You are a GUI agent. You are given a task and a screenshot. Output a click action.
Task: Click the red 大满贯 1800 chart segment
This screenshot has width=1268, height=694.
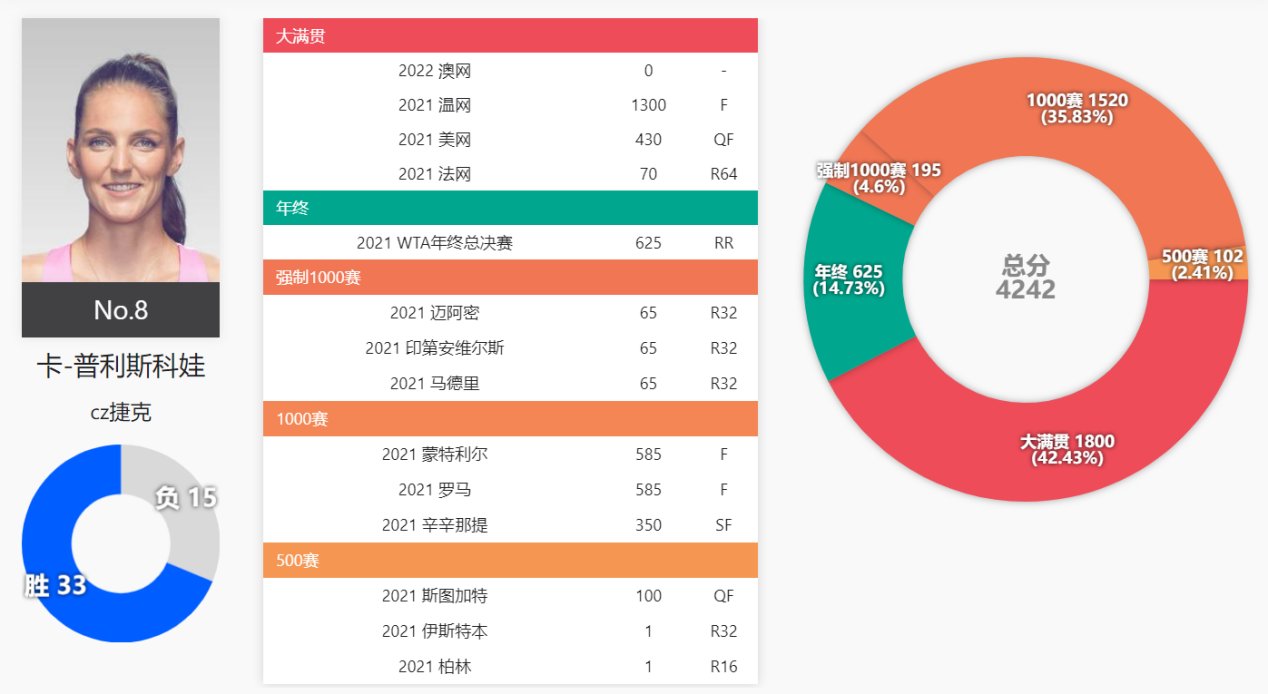click(x=1067, y=450)
